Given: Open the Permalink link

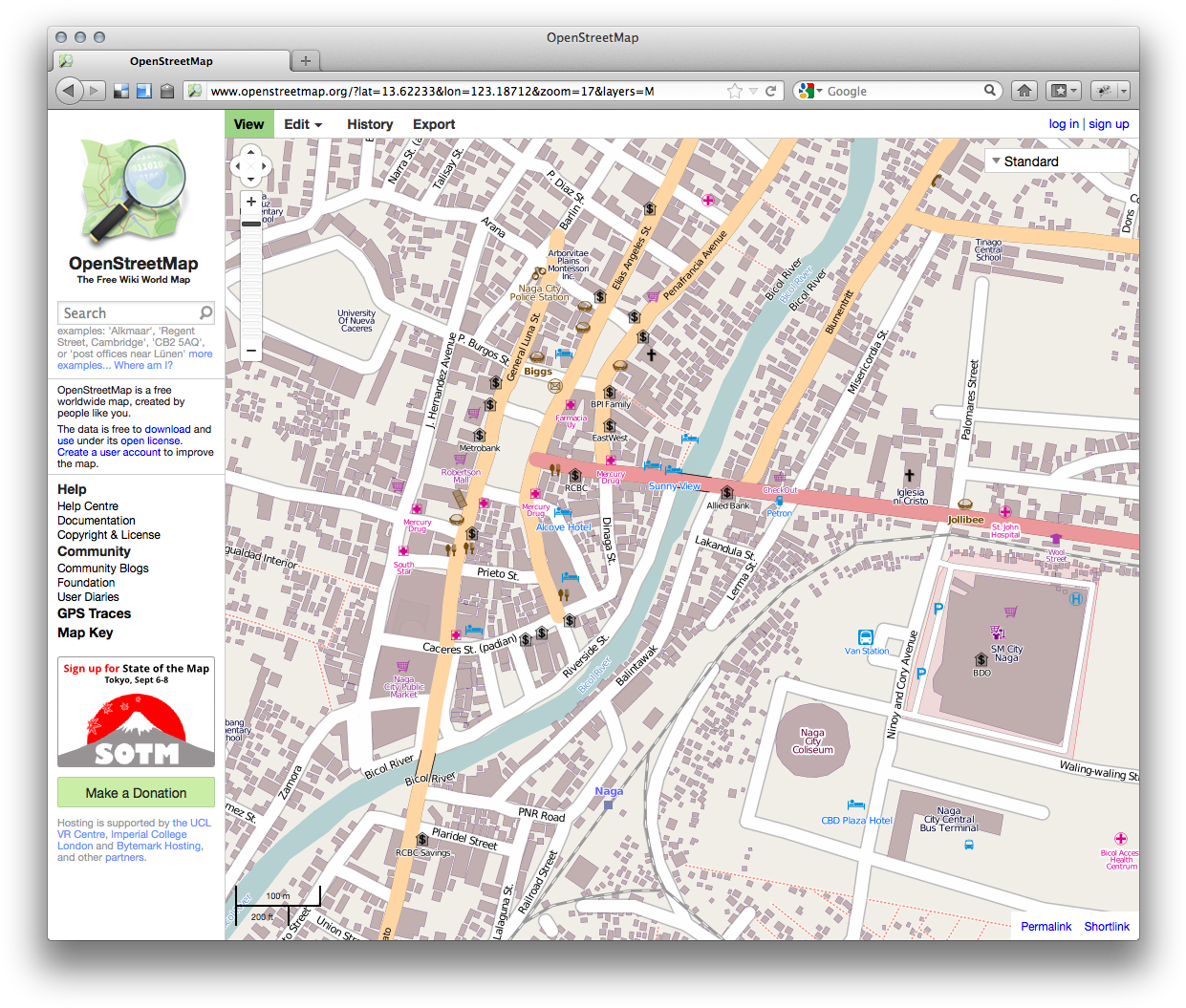Looking at the screenshot, I should tap(1046, 926).
